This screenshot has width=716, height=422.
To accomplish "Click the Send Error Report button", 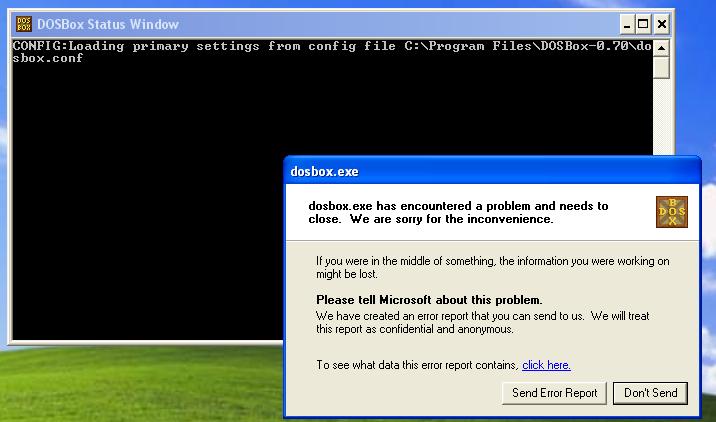I will 554,393.
